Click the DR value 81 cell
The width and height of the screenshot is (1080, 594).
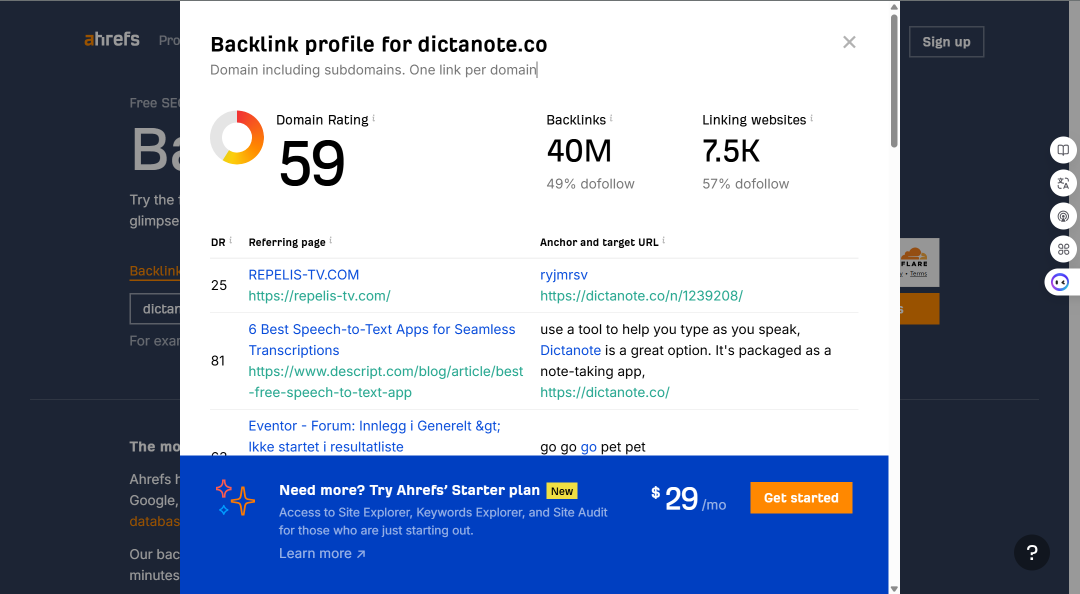click(218, 360)
